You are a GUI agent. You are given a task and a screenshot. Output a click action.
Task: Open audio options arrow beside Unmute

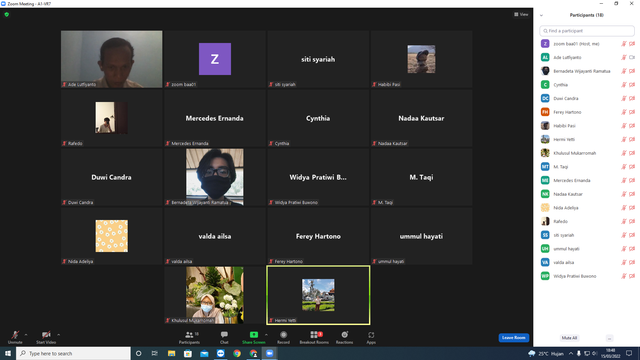(x=26, y=335)
